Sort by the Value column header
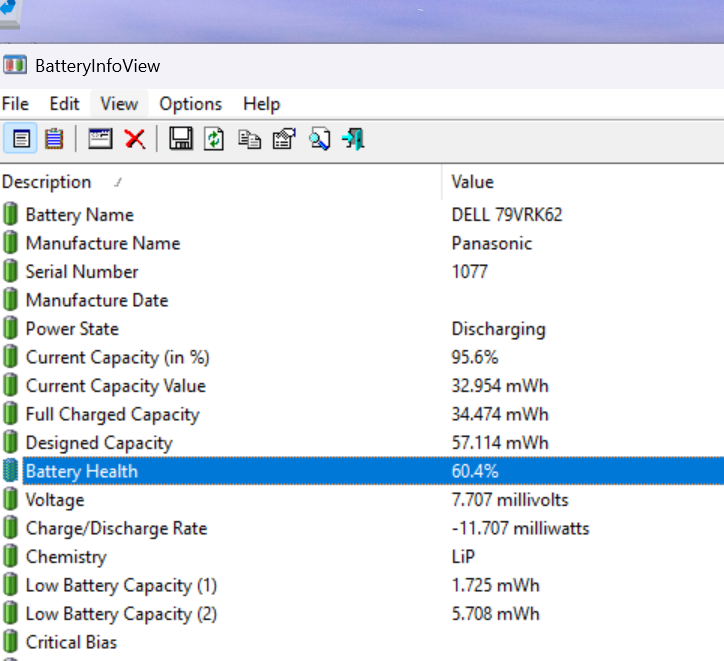This screenshot has height=661, width=724. tap(583, 182)
